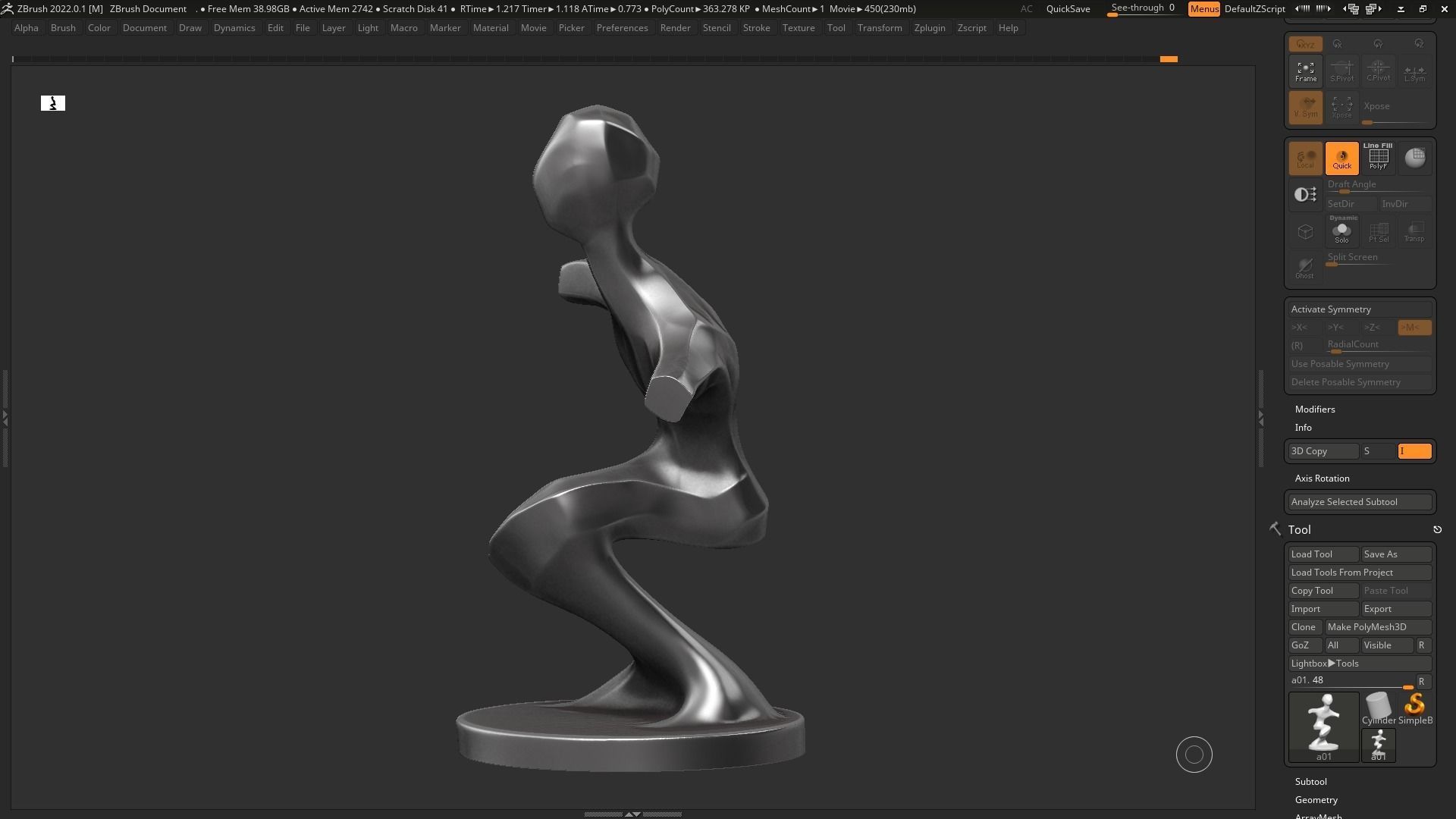Expand the Info section
Image resolution: width=1456 pixels, height=819 pixels.
click(x=1303, y=428)
